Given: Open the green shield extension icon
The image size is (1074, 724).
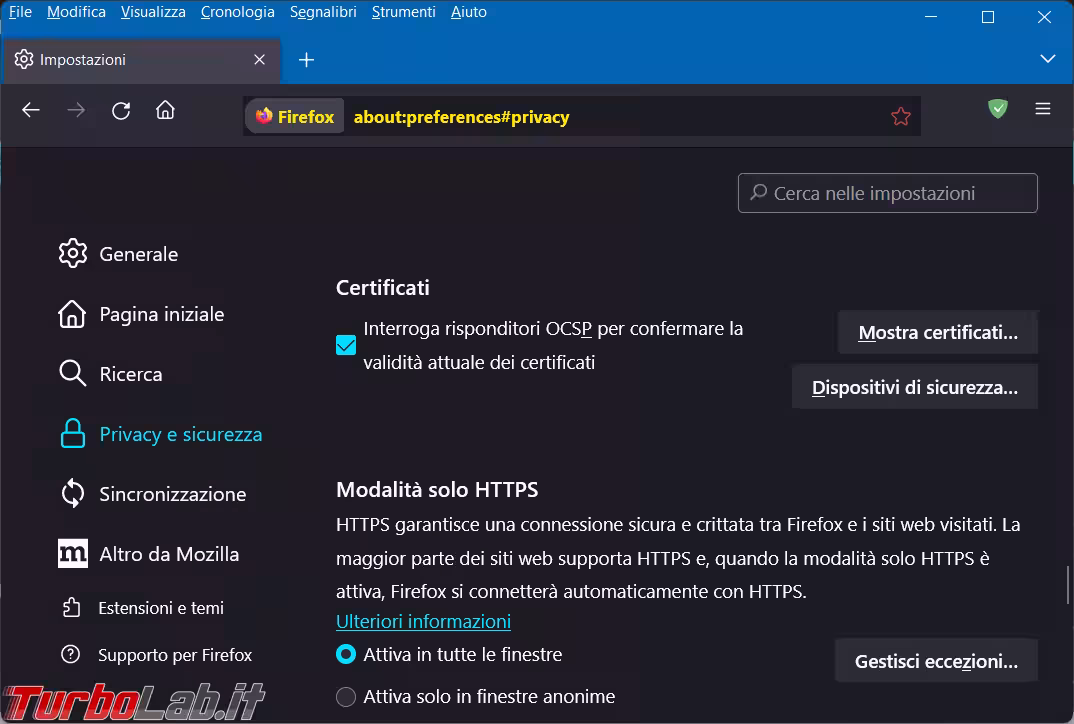Looking at the screenshot, I should pos(997,109).
